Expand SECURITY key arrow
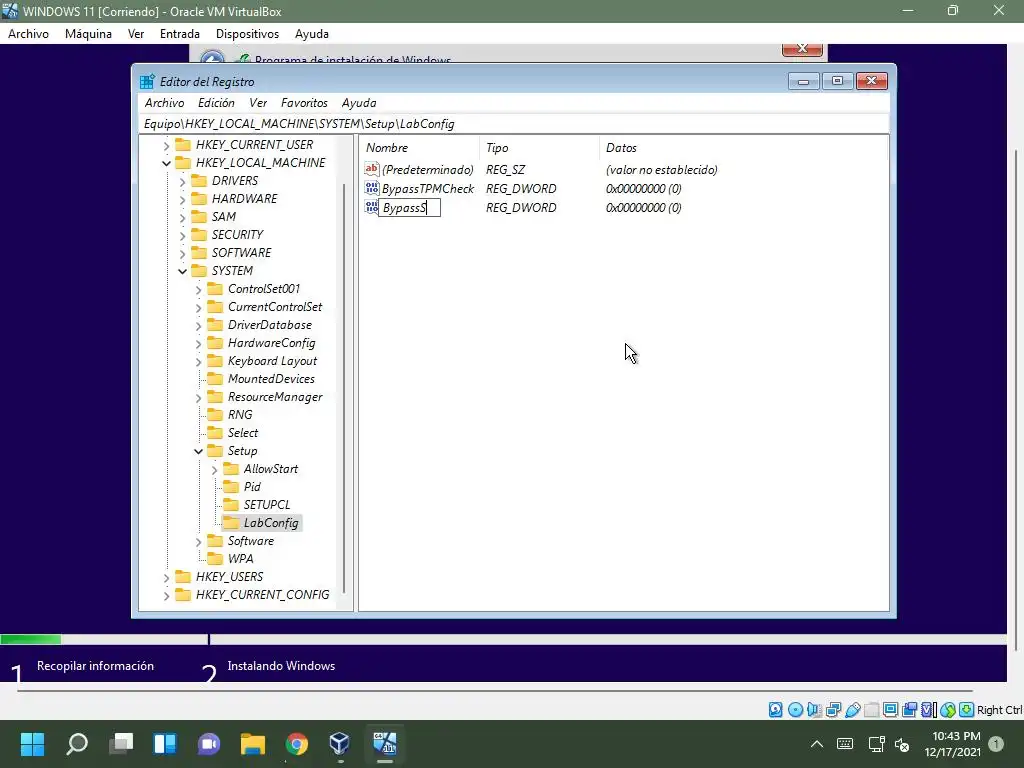1024x768 pixels. pos(182,235)
